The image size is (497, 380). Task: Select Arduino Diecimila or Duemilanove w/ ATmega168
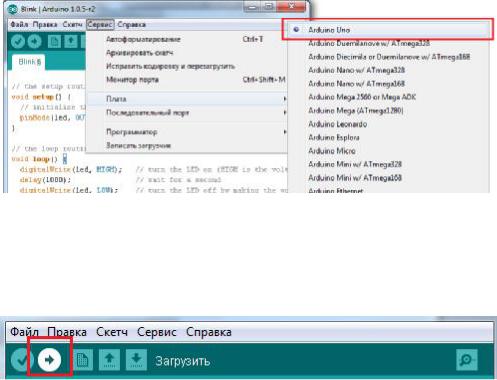click(389, 57)
